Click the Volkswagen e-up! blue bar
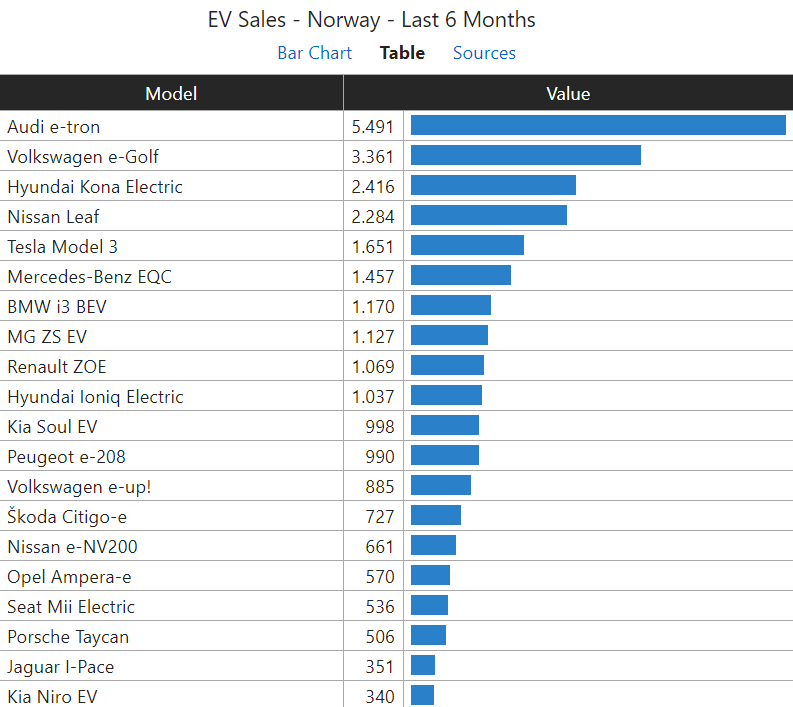This screenshot has width=793, height=707. [x=440, y=485]
